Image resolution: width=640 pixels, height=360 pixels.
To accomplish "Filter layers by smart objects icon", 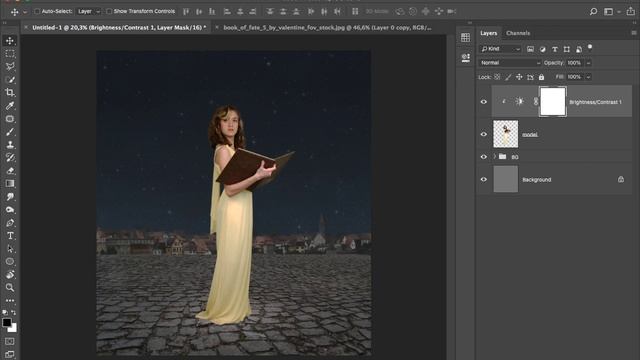I will pos(579,49).
